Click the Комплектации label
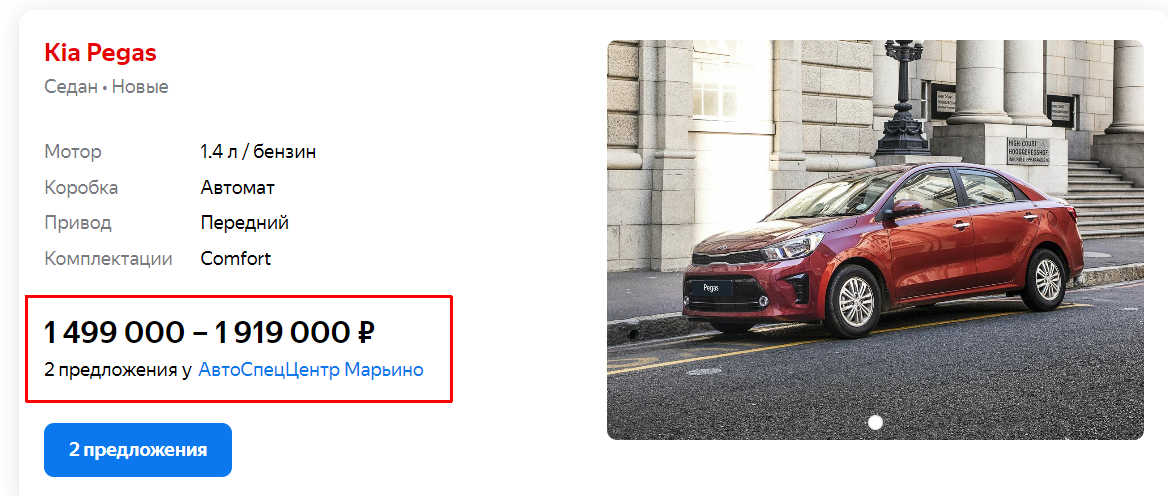 [x=109, y=259]
